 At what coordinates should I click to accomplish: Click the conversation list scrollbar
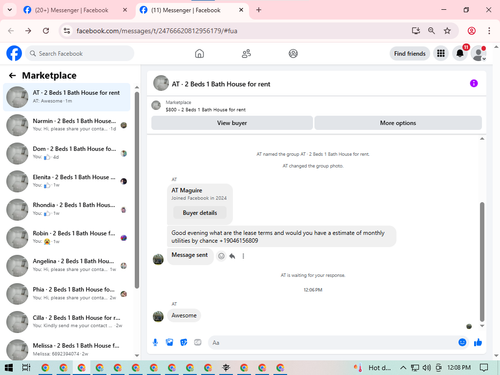click(137, 190)
